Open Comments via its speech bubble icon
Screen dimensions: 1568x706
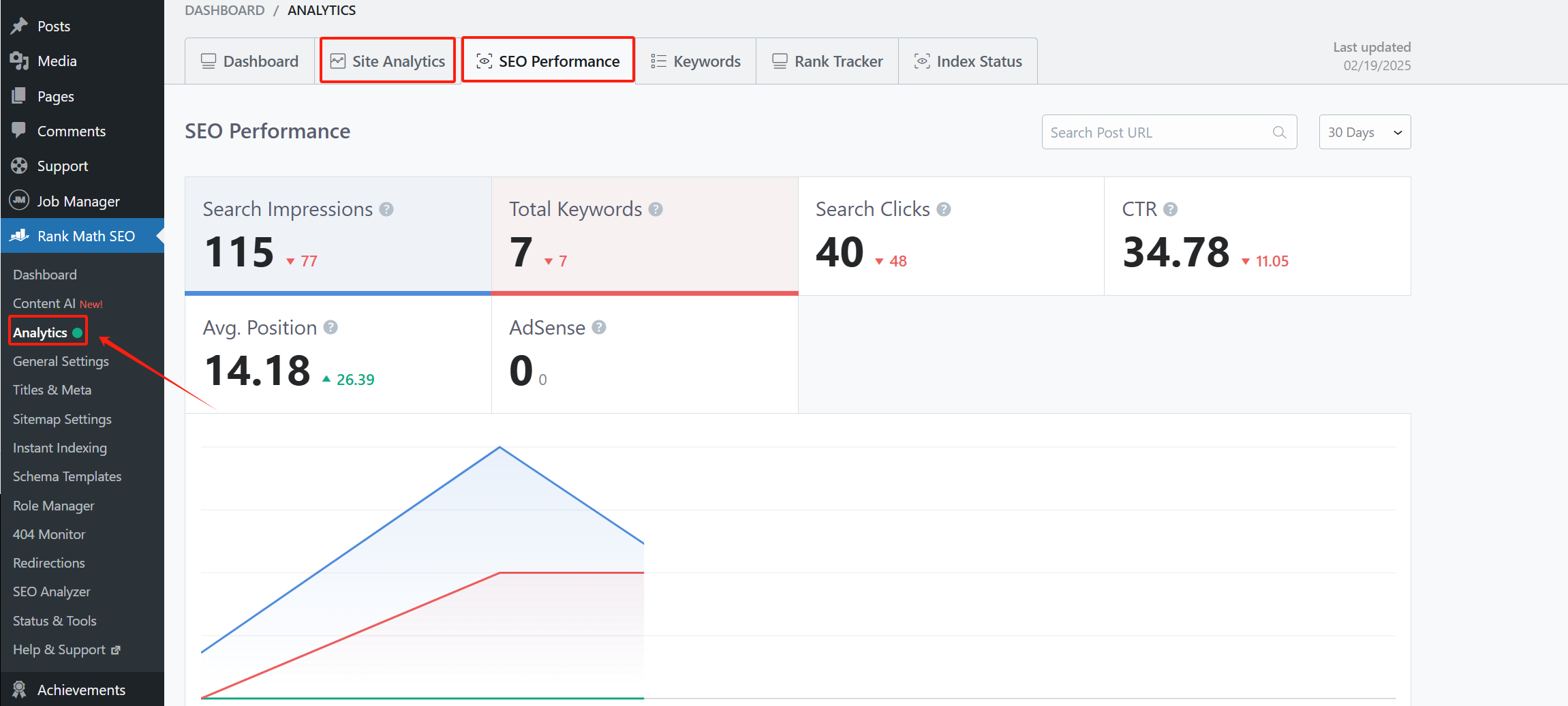tap(20, 131)
